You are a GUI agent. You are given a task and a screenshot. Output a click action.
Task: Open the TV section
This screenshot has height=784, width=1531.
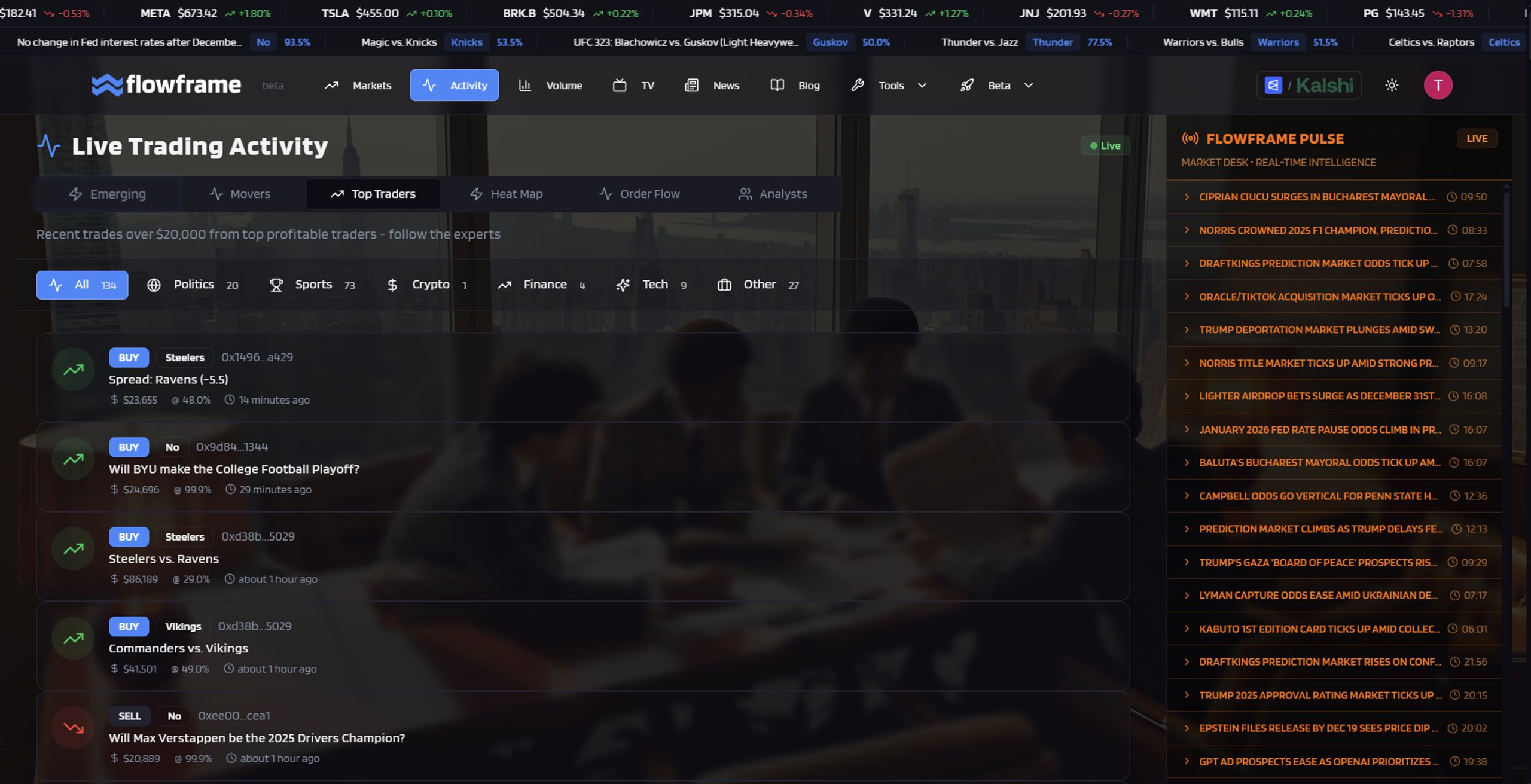tap(634, 85)
